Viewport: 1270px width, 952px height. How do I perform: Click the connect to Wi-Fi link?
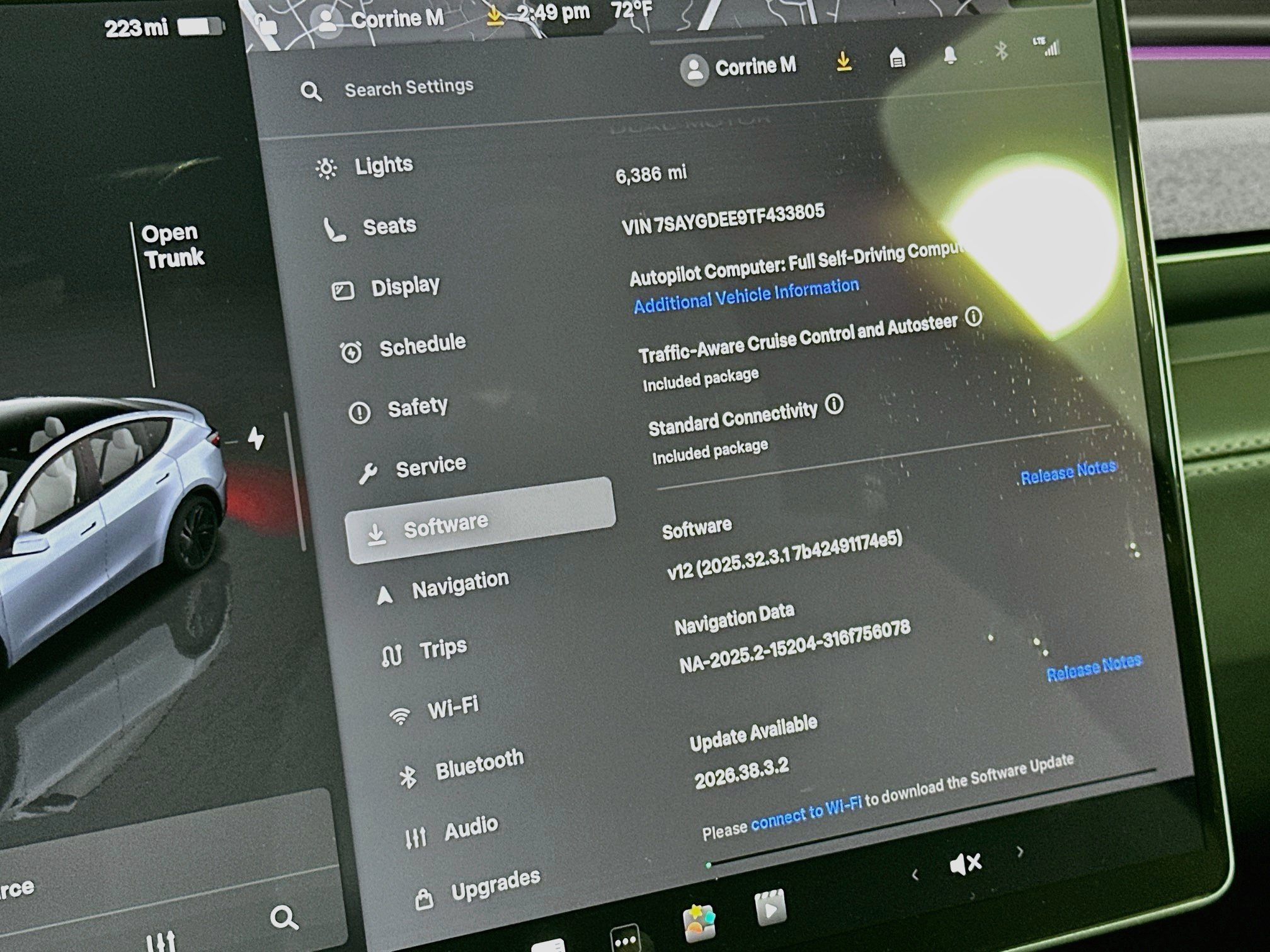(806, 813)
